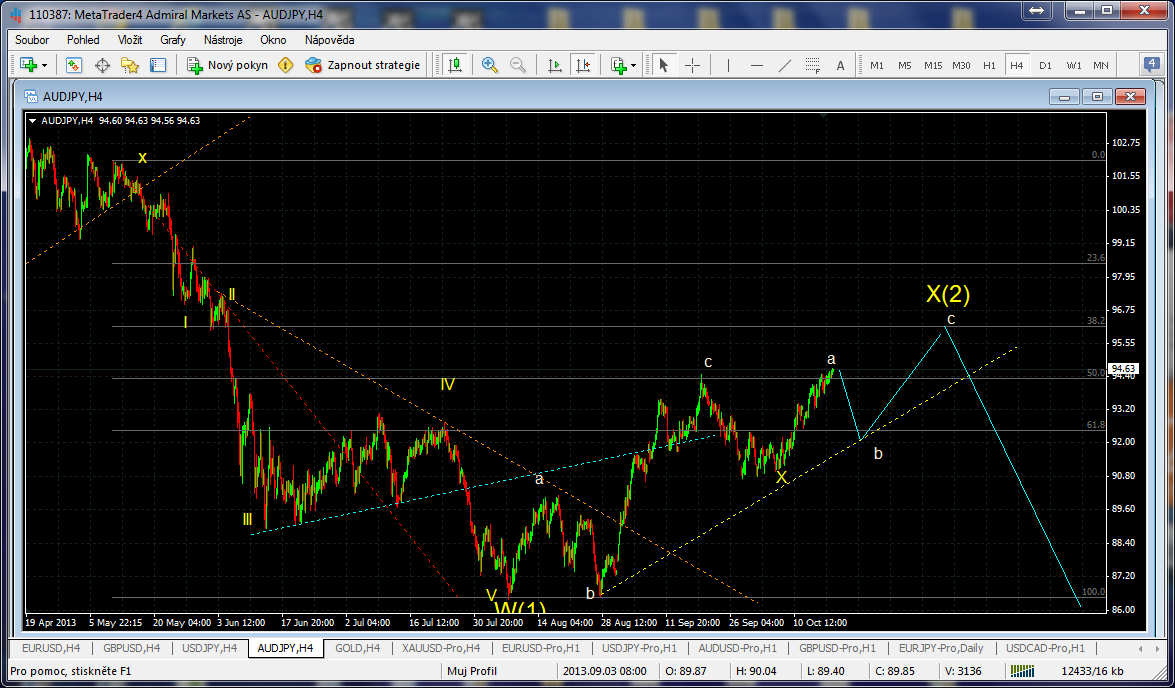1175x688 pixels.
Task: Click the text label 'A' tool
Action: [x=840, y=65]
